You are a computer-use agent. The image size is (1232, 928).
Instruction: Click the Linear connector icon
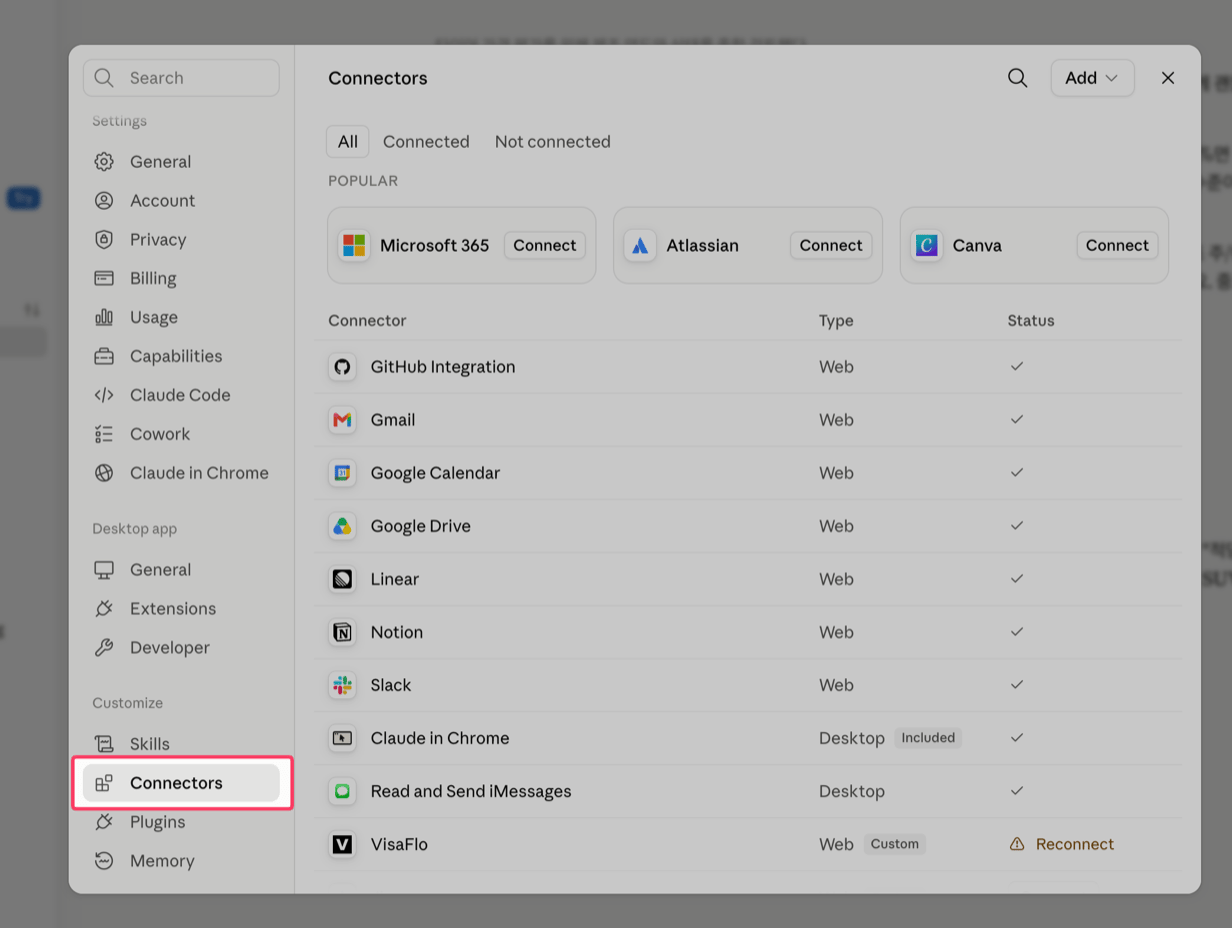342,579
